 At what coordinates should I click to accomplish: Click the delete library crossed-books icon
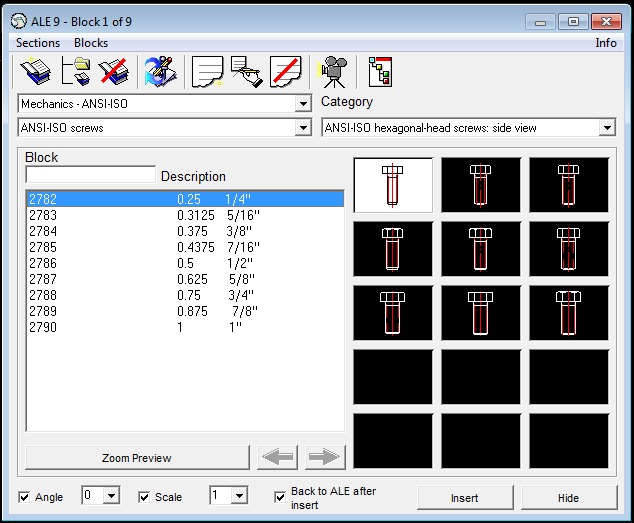114,72
